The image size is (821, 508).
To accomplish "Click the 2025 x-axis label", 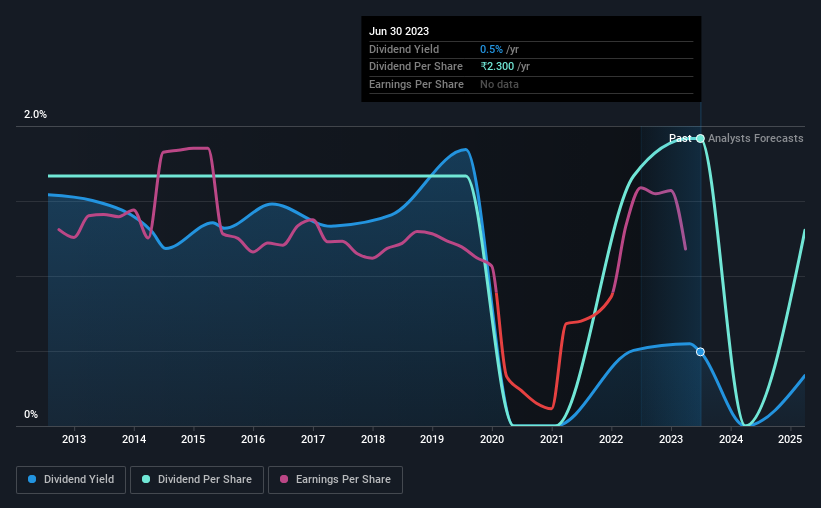I will point(790,439).
